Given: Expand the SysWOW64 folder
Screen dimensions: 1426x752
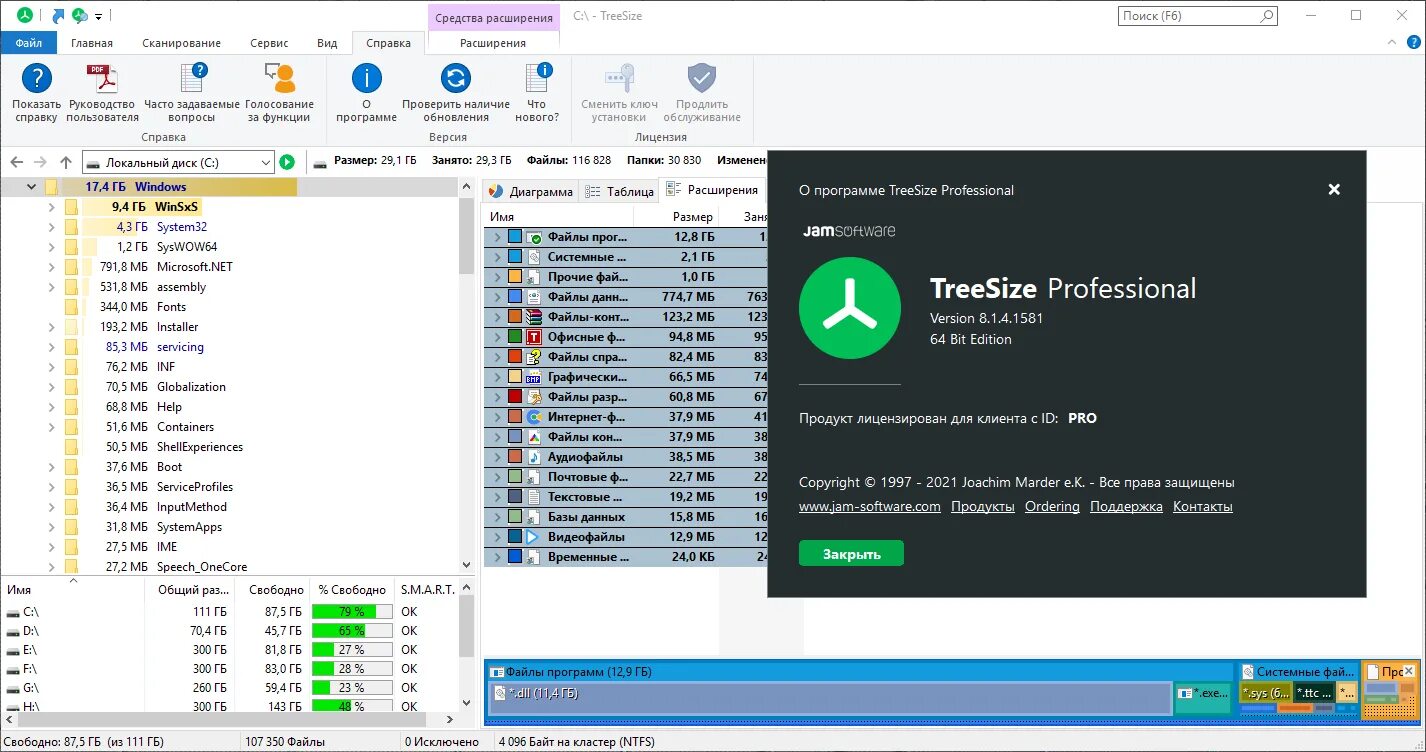Looking at the screenshot, I should (x=51, y=247).
